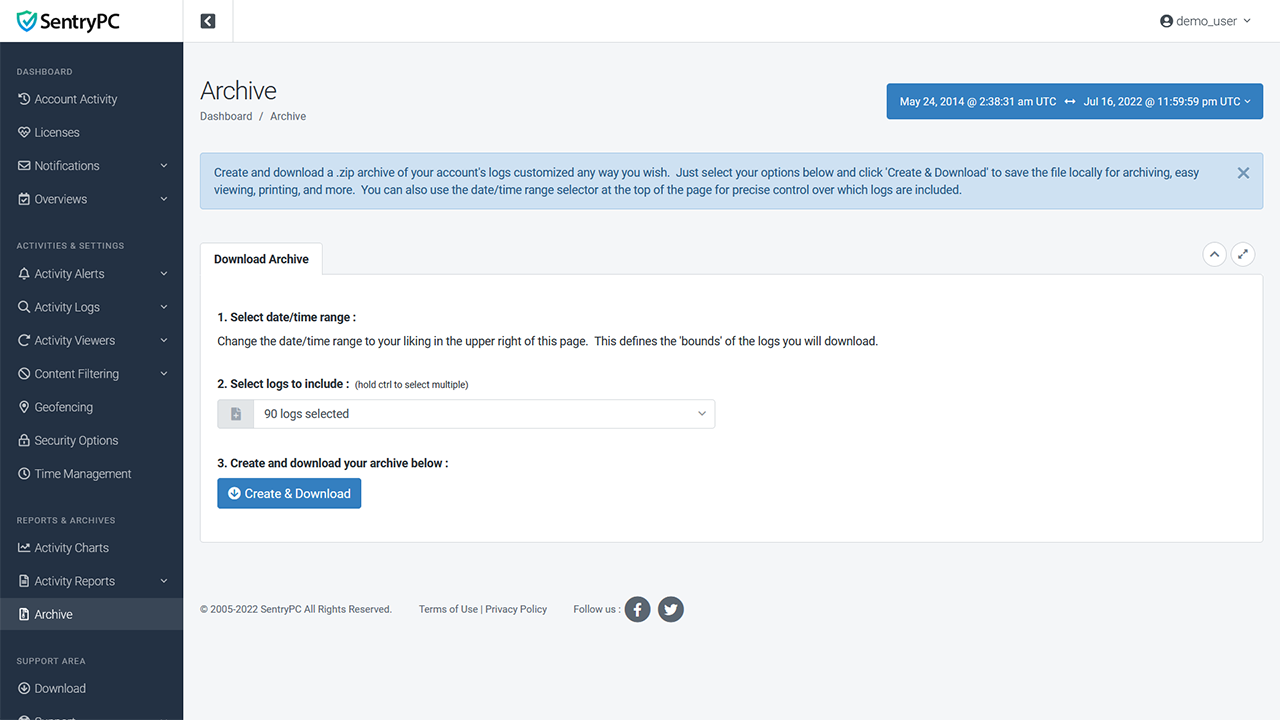Image resolution: width=1280 pixels, height=720 pixels.
Task: Collapse panel with the up-chevron button
Action: pyautogui.click(x=1214, y=254)
